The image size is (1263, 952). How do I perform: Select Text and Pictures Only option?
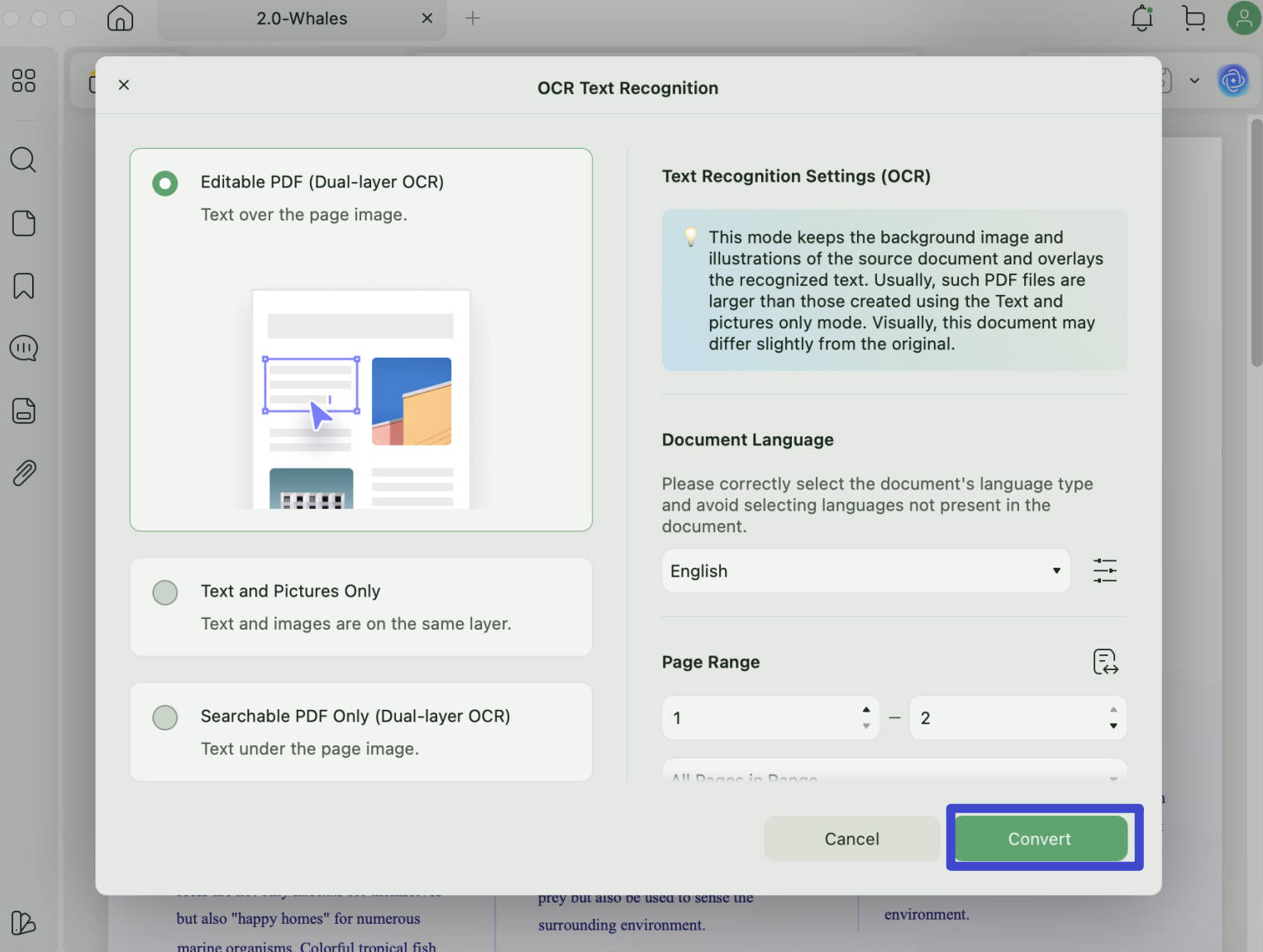tap(165, 593)
